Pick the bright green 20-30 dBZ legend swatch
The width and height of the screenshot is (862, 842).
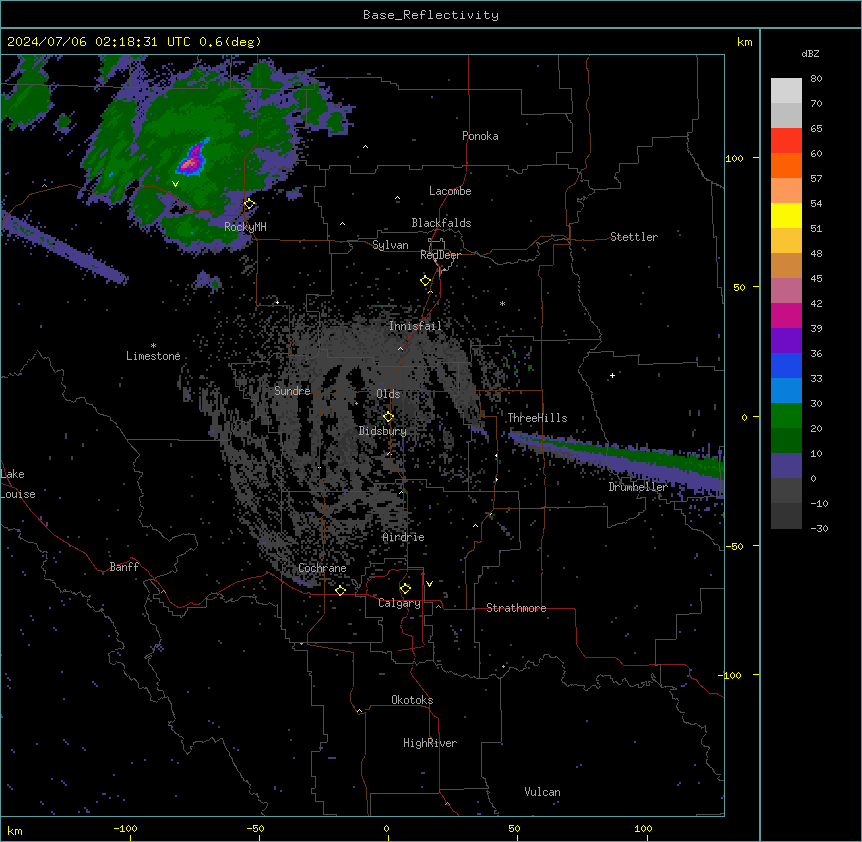[786, 416]
